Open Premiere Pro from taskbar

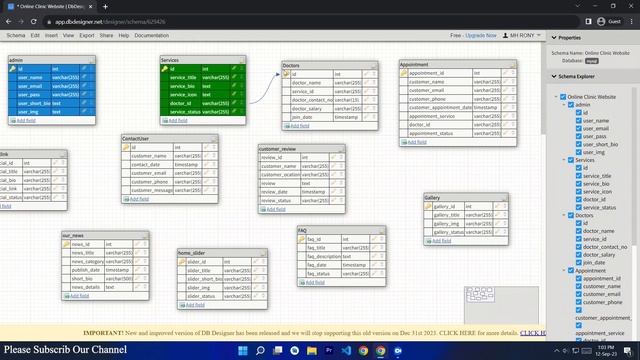click(329, 351)
